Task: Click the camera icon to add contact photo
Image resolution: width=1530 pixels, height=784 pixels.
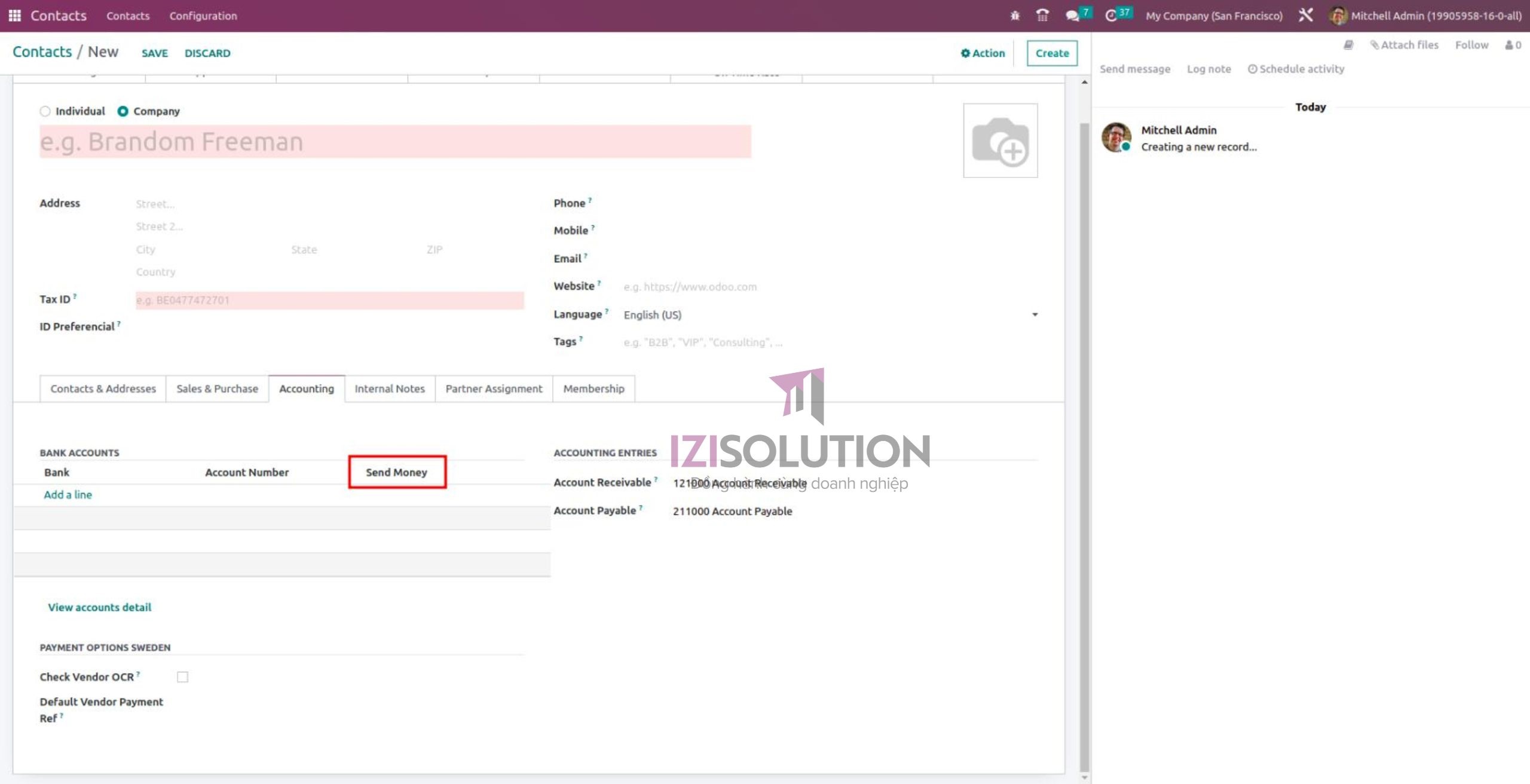Action: coord(1000,140)
